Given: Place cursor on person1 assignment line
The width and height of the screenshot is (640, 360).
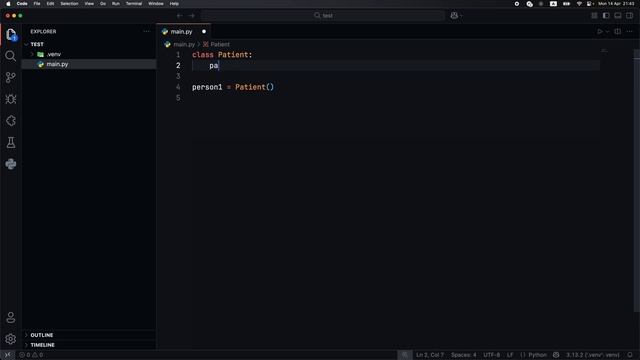Looking at the screenshot, I should [x=233, y=87].
